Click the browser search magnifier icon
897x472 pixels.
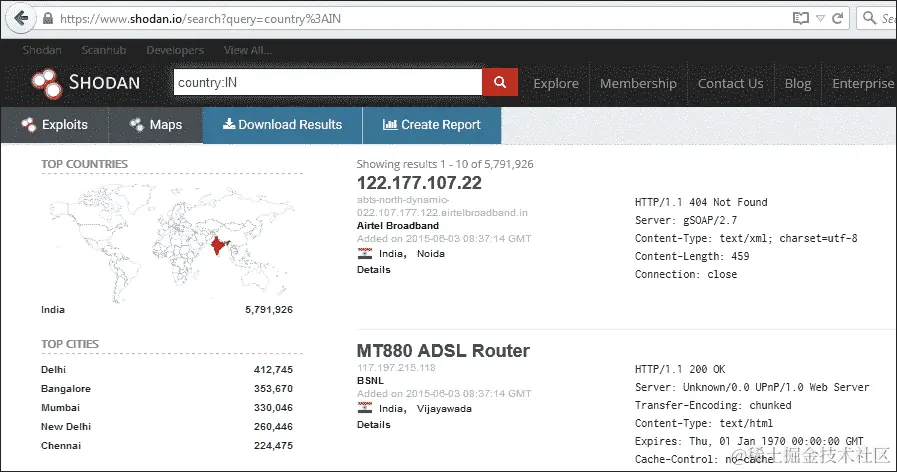[870, 18]
